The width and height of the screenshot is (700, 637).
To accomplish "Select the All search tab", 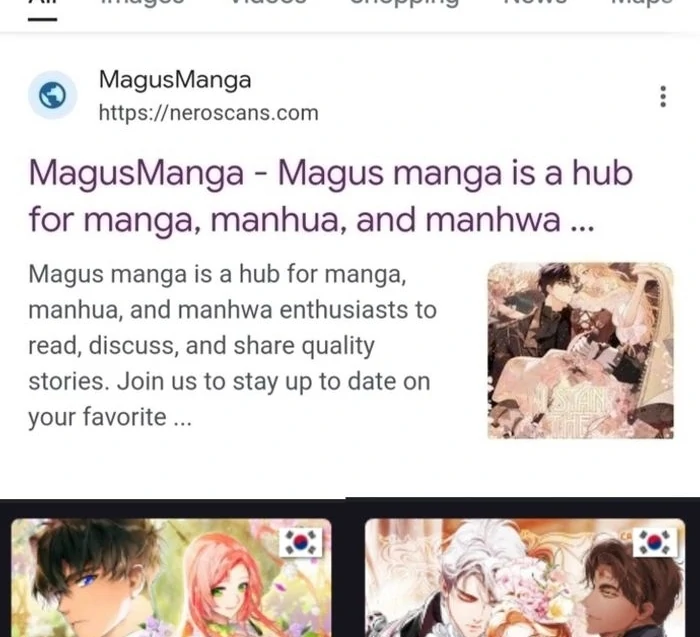I will point(42,2).
